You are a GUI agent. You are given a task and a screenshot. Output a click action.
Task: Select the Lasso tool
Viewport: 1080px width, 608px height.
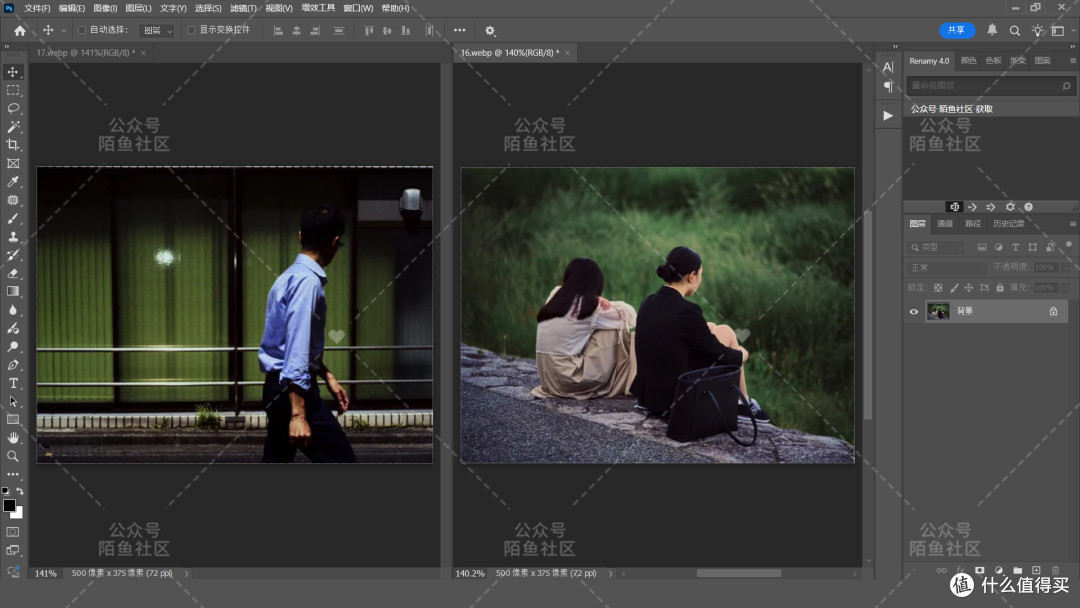pos(13,109)
